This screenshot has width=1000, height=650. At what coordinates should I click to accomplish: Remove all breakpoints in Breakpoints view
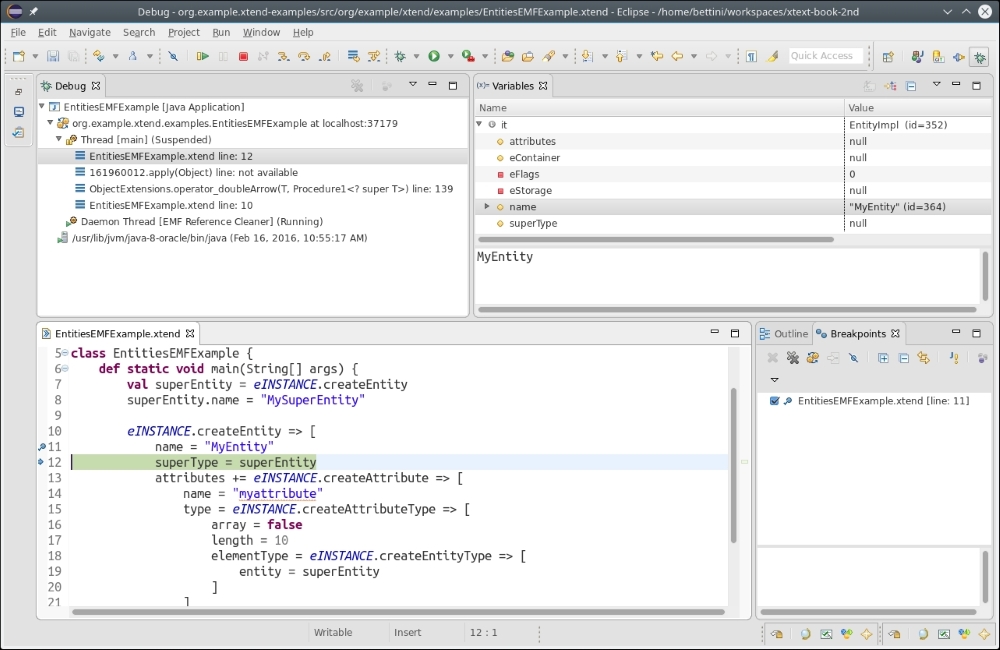(x=792, y=358)
